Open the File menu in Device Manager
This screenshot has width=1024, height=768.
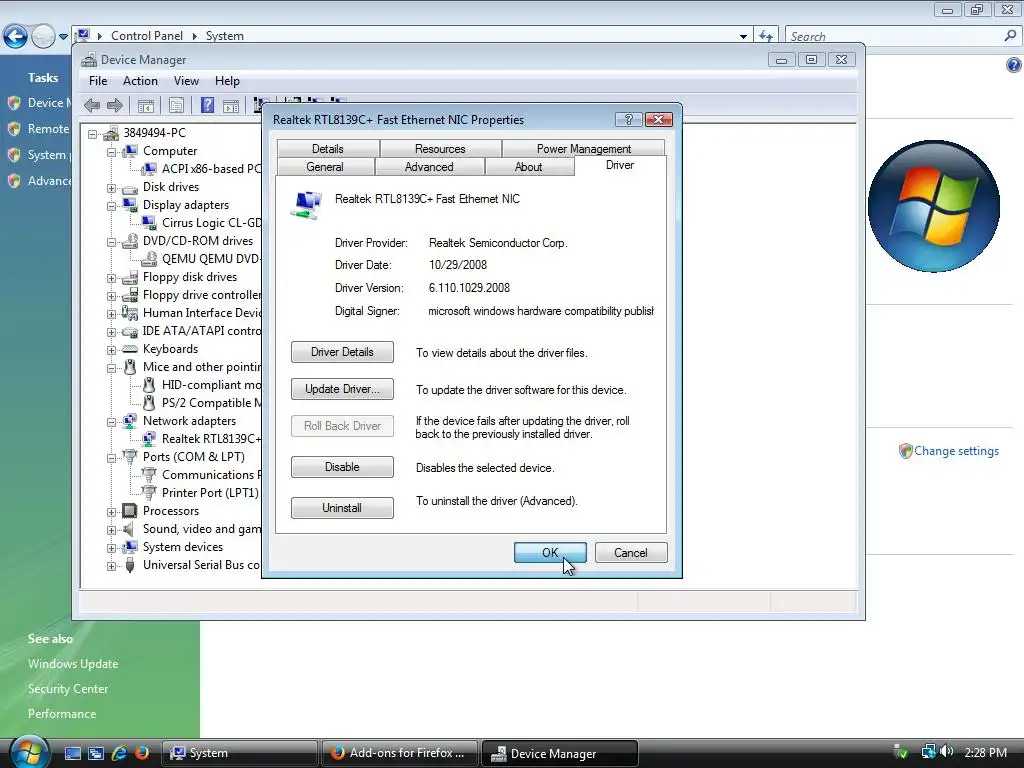98,81
